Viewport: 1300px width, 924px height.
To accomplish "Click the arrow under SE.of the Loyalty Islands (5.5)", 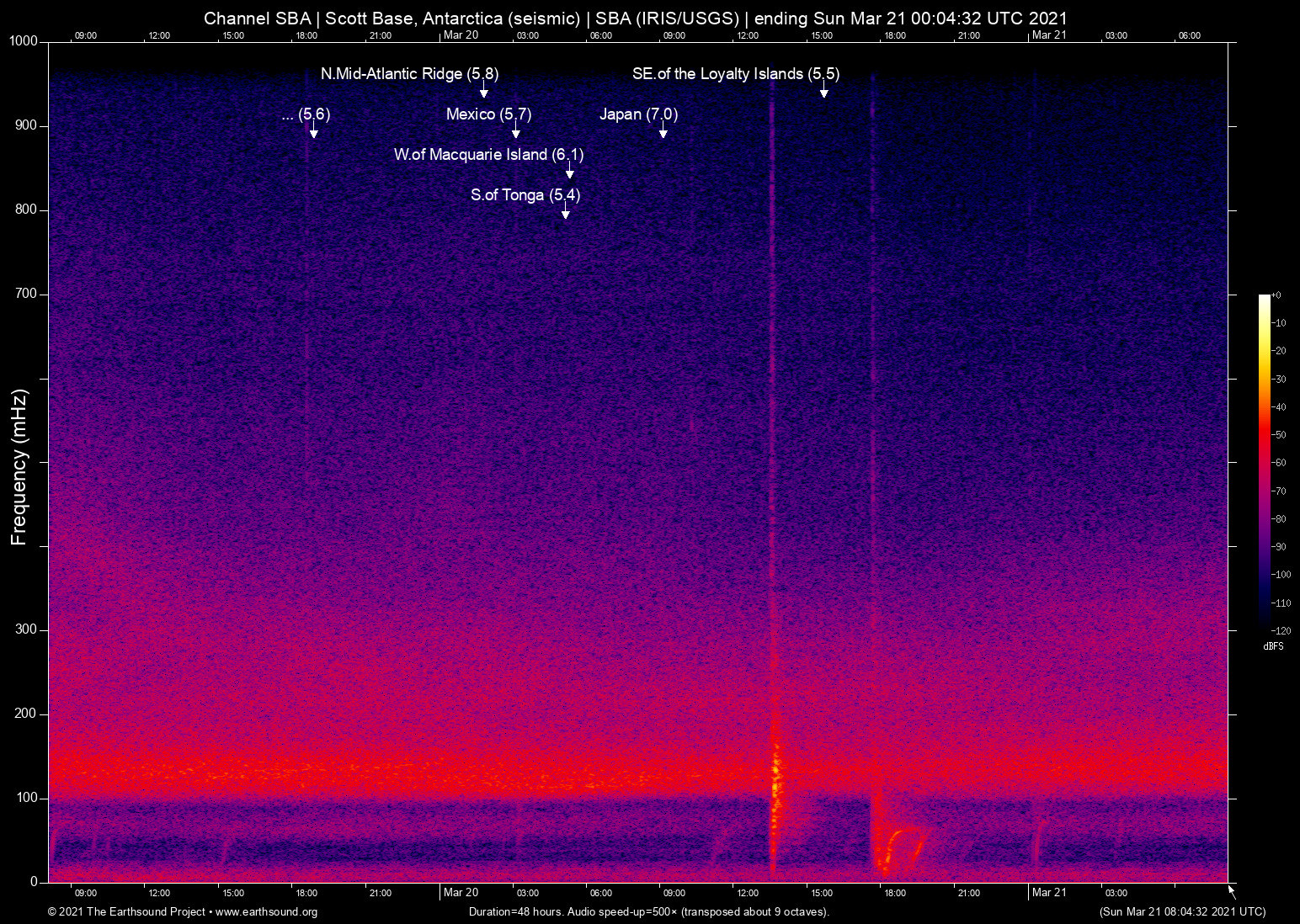I will point(824,90).
